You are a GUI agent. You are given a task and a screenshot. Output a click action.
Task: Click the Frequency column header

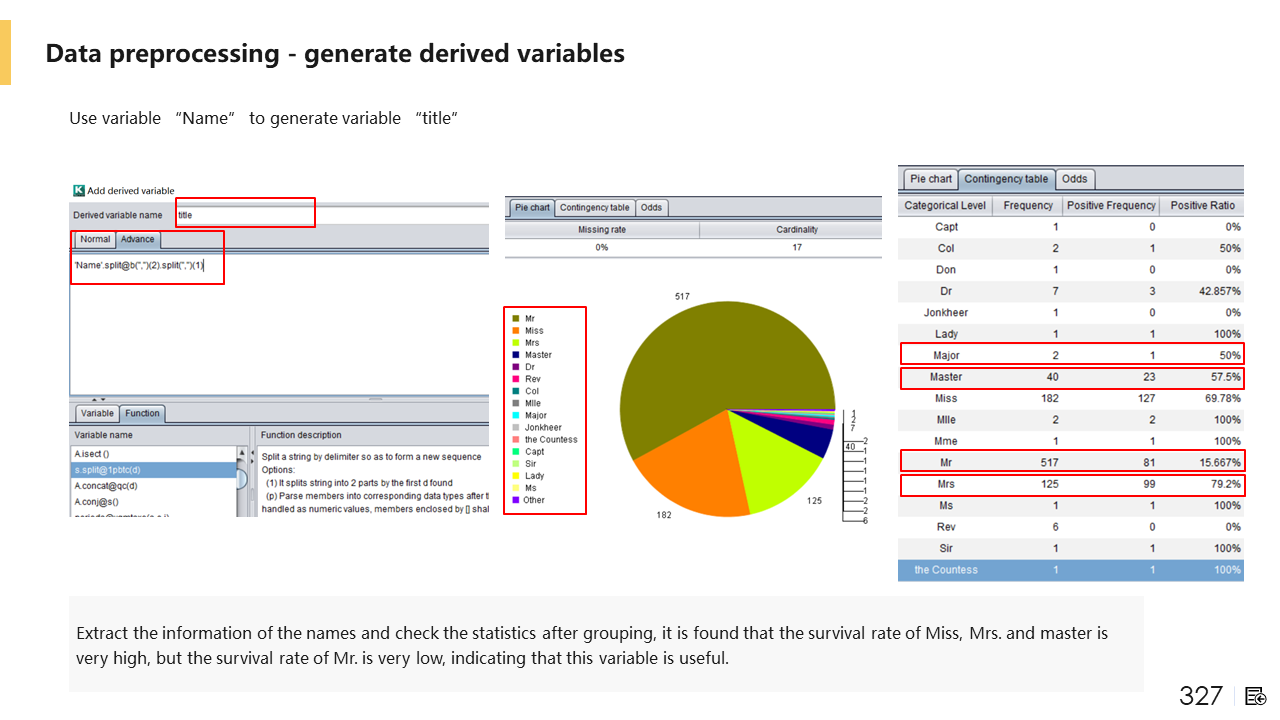coord(1027,205)
